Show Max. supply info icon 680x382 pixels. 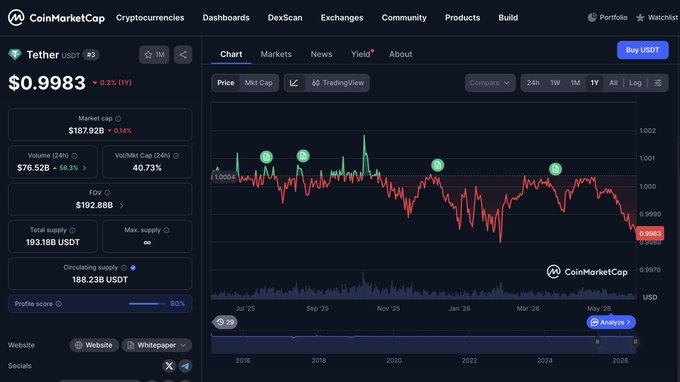167,230
